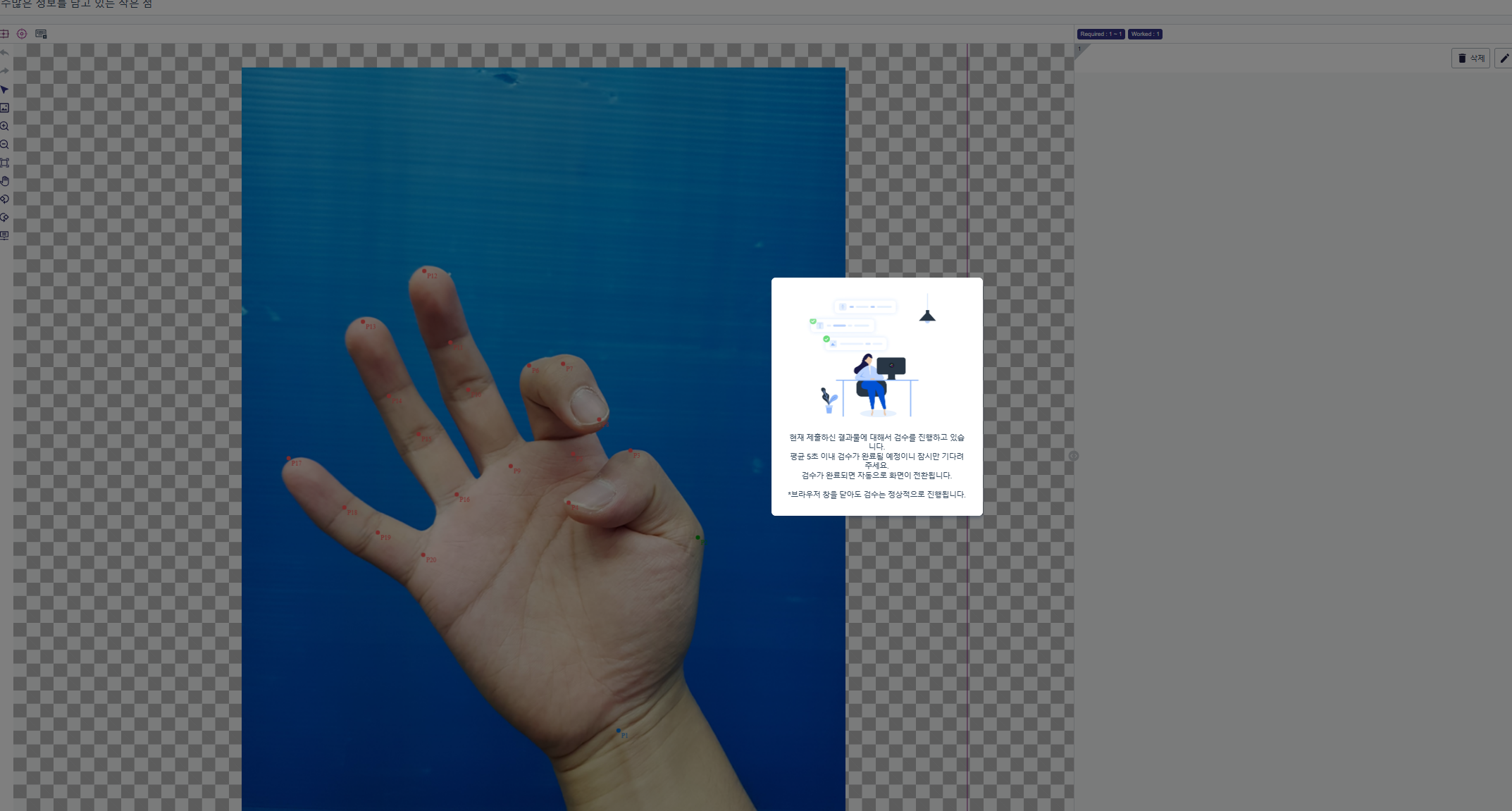The image size is (1512, 811).
Task: Click the redo arrow icon
Action: coord(4,71)
